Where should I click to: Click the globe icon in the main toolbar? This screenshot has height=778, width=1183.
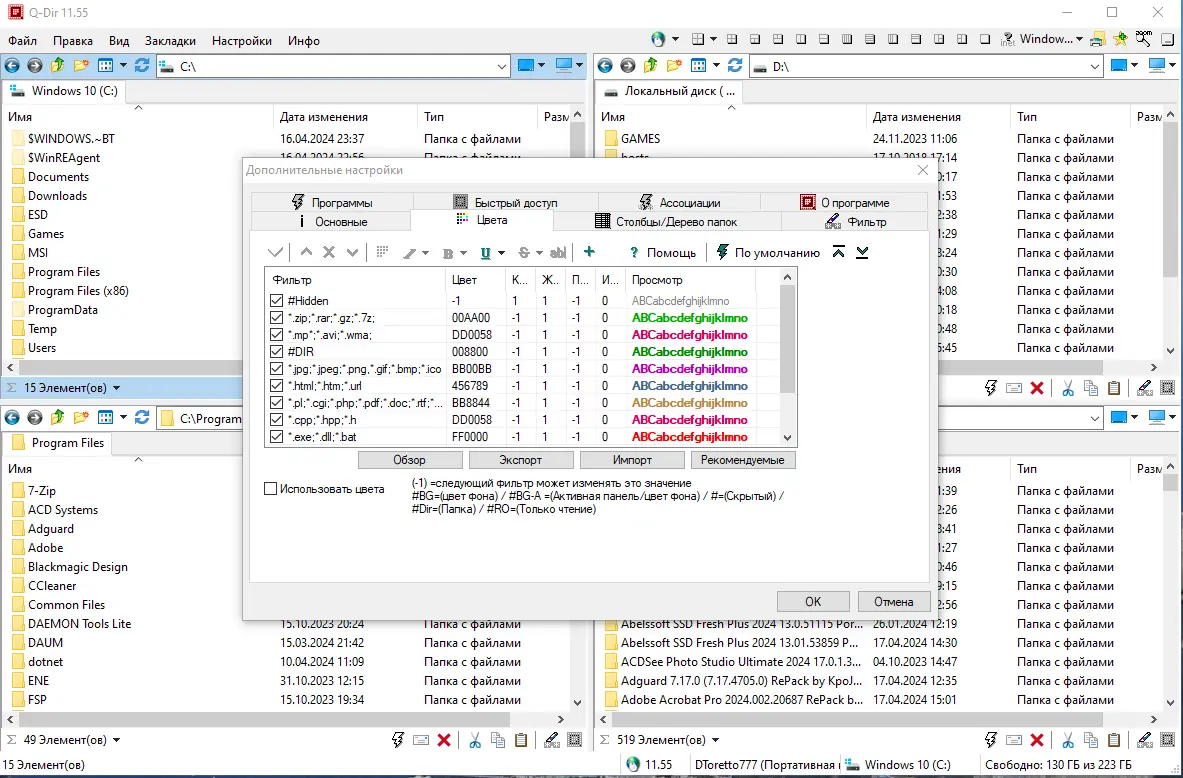tap(658, 39)
